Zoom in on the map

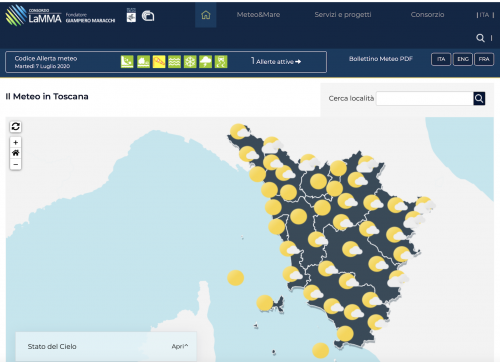(15, 142)
